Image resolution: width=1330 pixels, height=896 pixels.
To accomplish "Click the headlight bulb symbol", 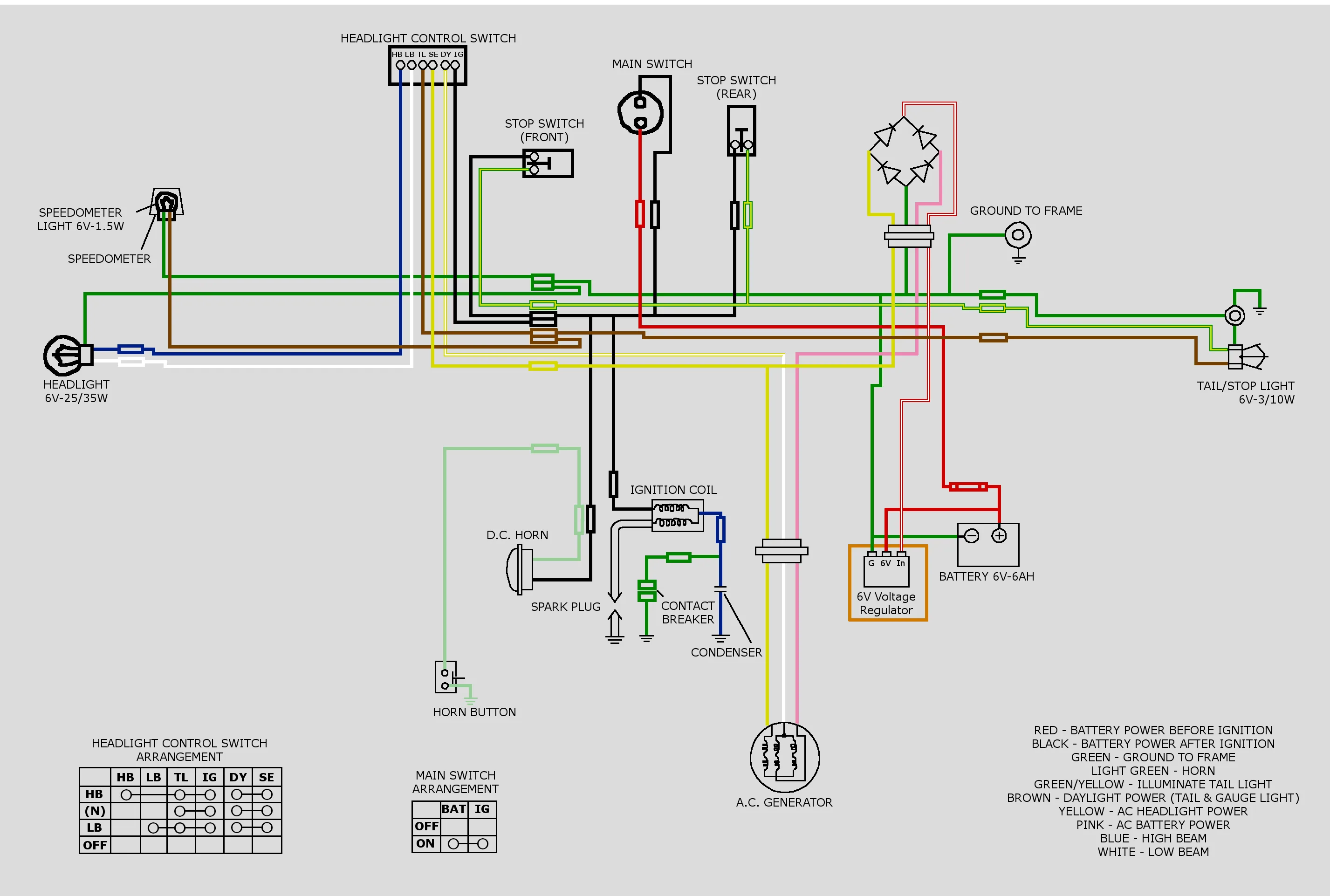I will coord(68,355).
